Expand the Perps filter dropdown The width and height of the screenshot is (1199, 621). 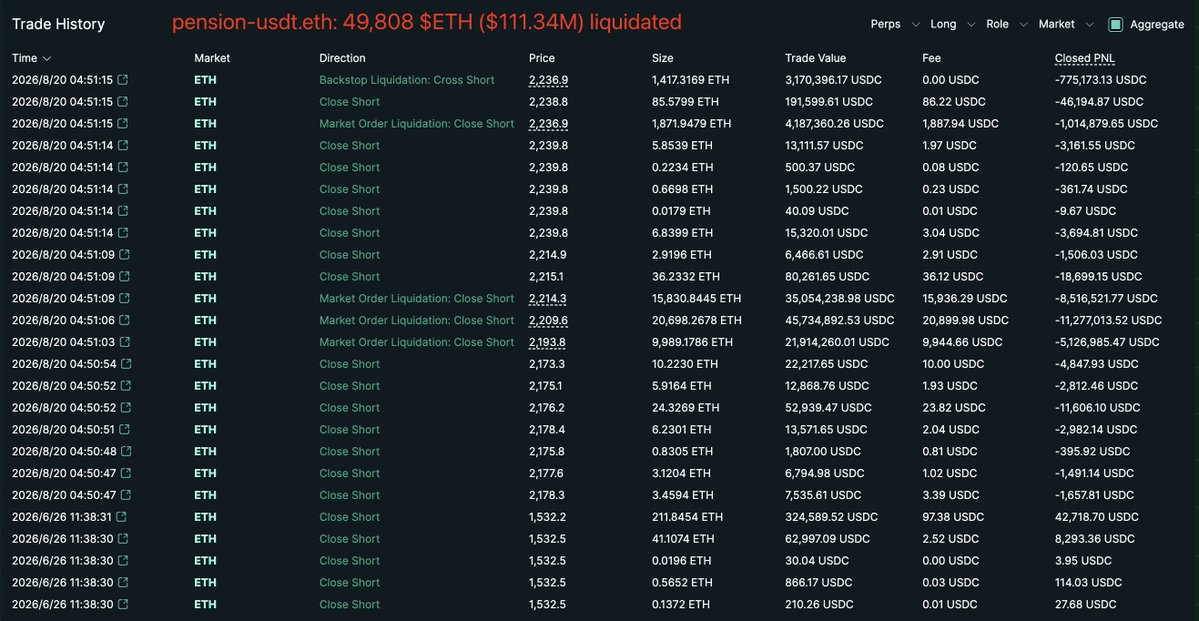[x=895, y=24]
